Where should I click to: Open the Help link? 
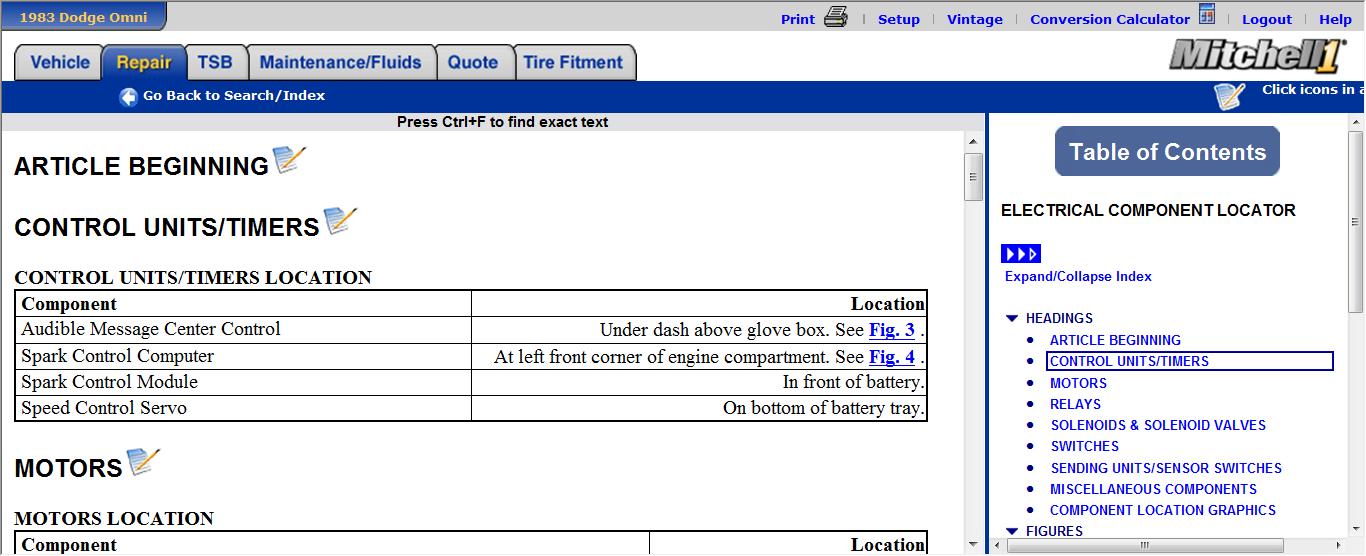(1335, 19)
